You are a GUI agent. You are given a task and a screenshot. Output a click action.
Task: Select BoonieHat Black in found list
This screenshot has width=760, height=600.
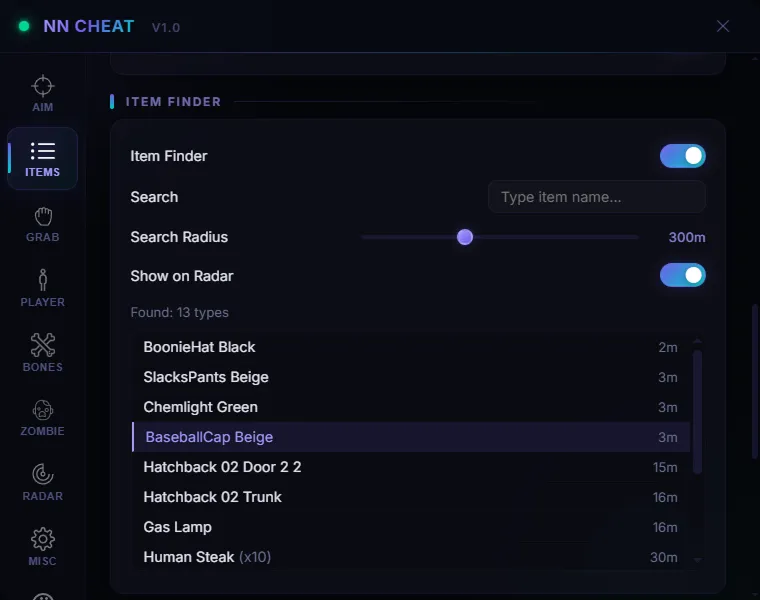[411, 347]
